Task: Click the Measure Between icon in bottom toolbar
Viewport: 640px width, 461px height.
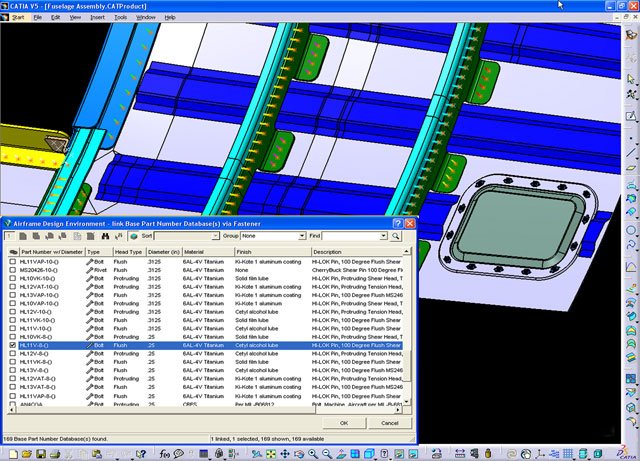Action: (460, 454)
